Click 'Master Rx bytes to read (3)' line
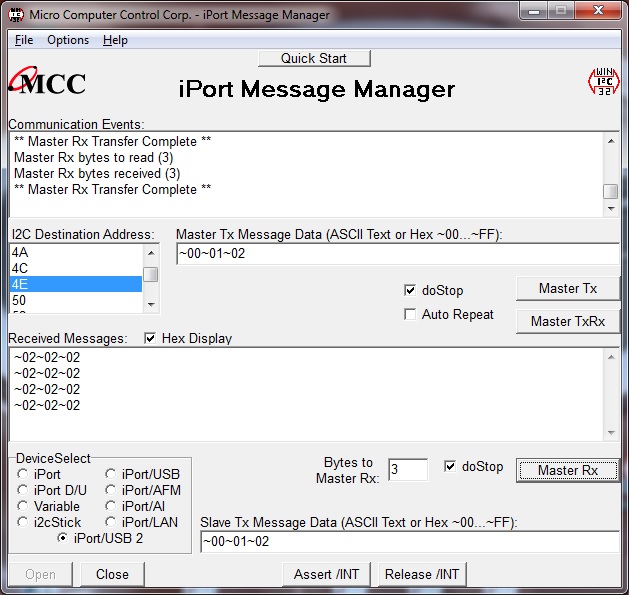Screen dimensions: 629x595 [93, 158]
